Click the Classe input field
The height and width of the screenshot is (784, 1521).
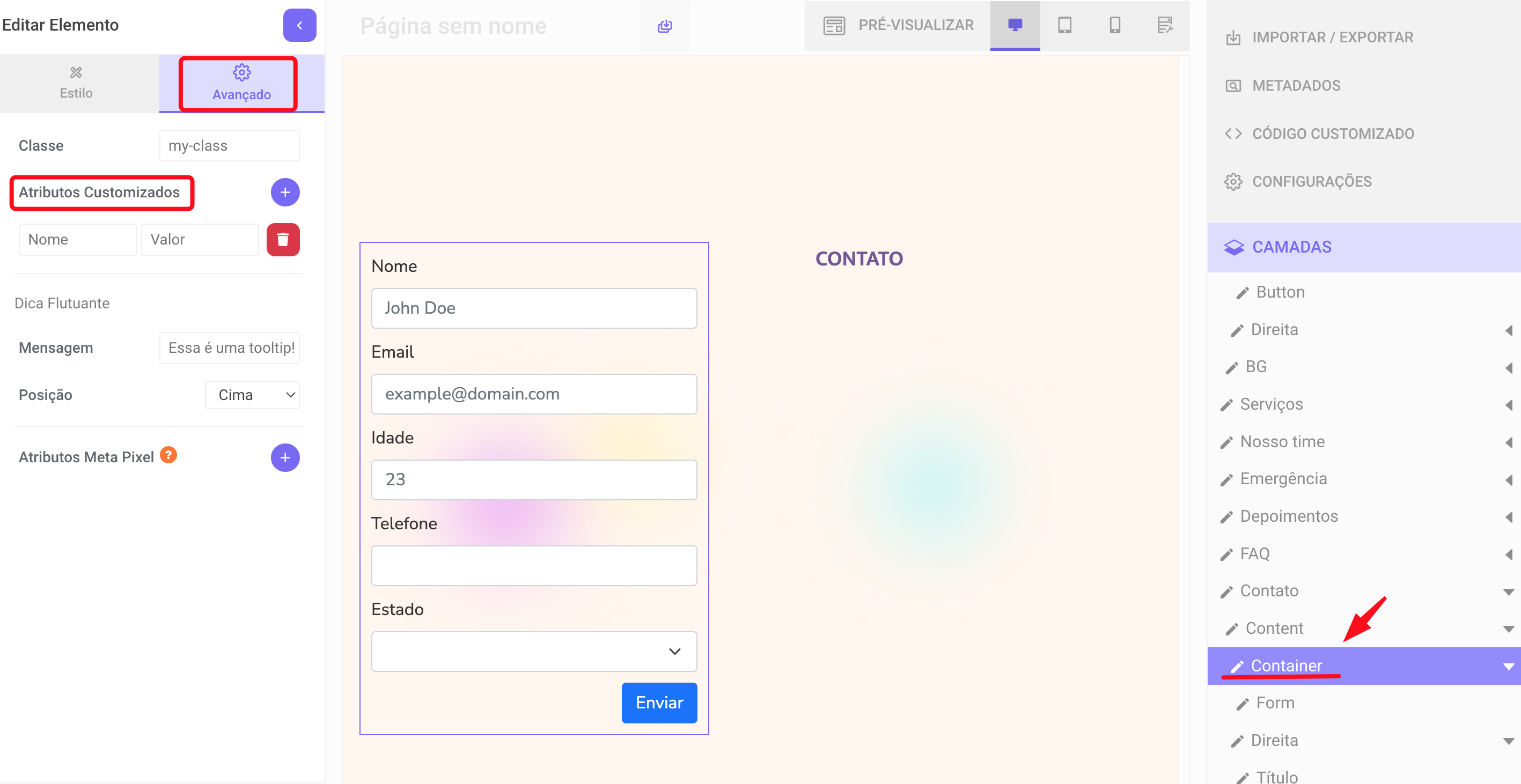(229, 146)
